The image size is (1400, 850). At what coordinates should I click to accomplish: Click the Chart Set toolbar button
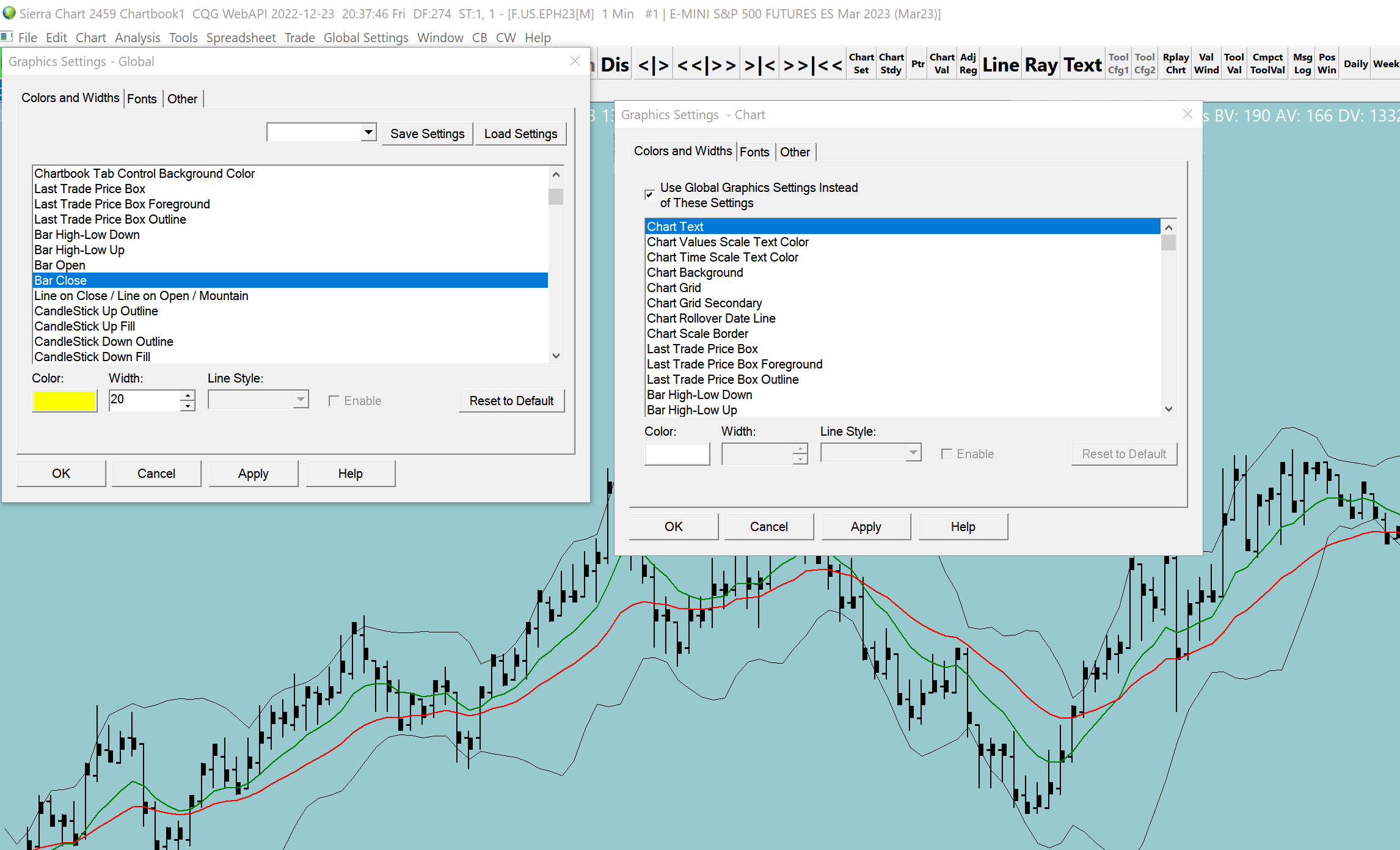pos(861,64)
